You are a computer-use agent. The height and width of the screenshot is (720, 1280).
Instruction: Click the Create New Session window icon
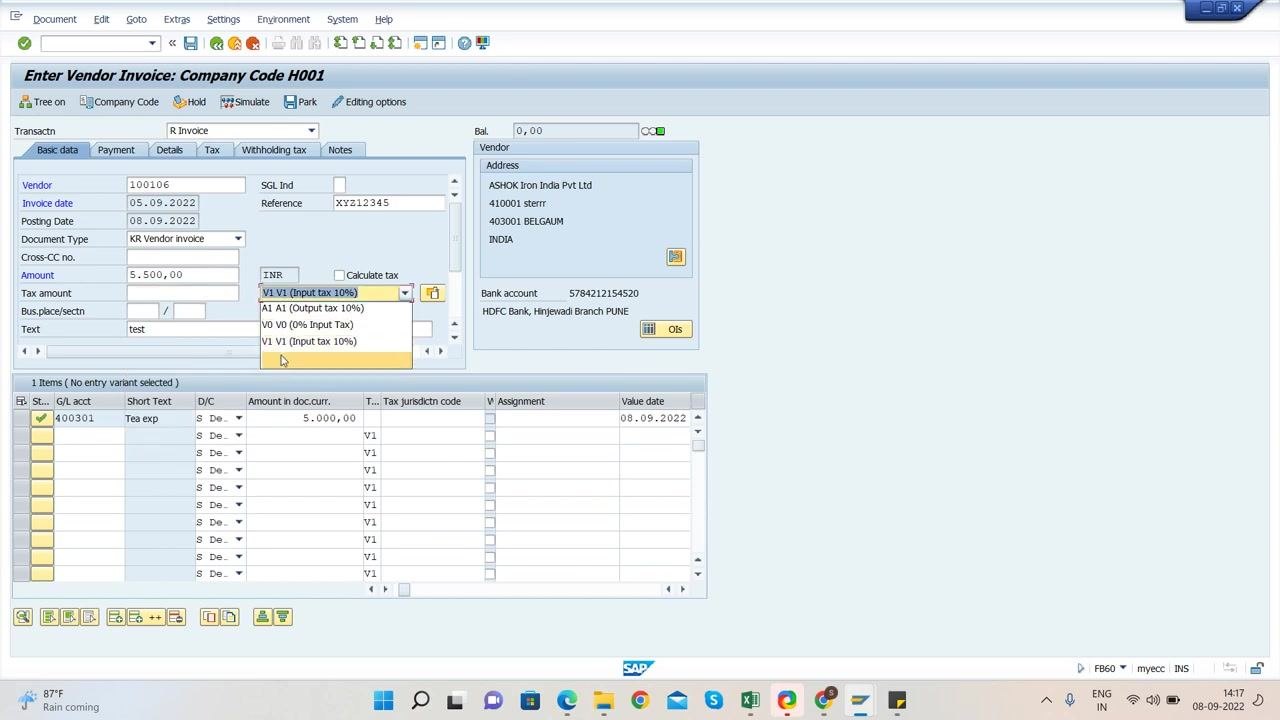point(420,43)
